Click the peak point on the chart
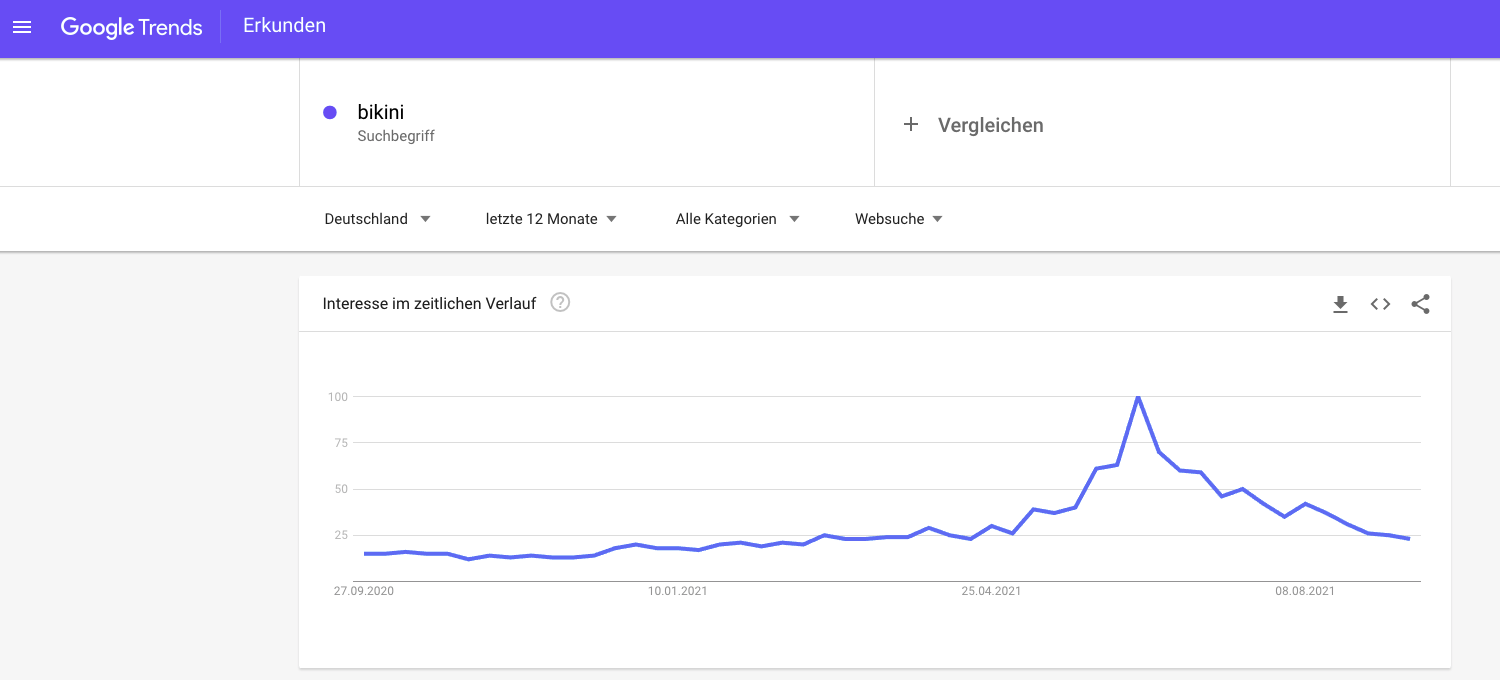 tap(1138, 397)
